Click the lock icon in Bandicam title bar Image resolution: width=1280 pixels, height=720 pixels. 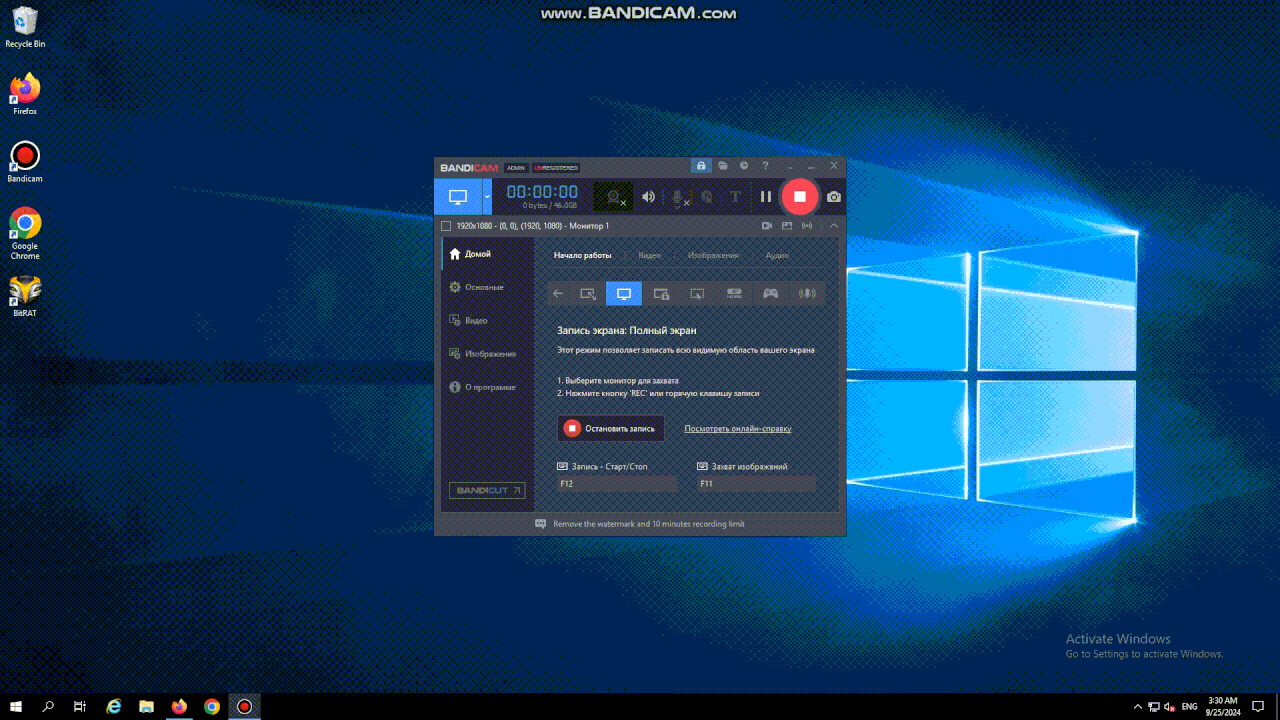coord(701,166)
